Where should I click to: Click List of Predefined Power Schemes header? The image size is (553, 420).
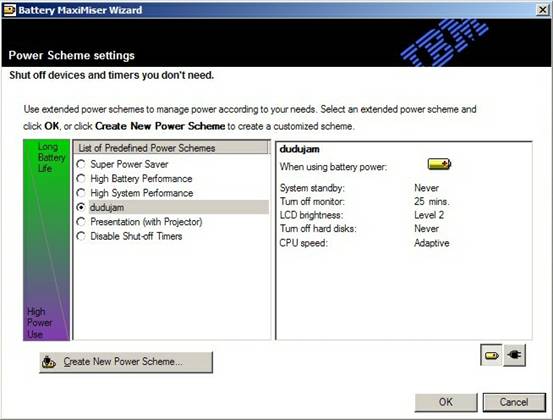(171, 148)
